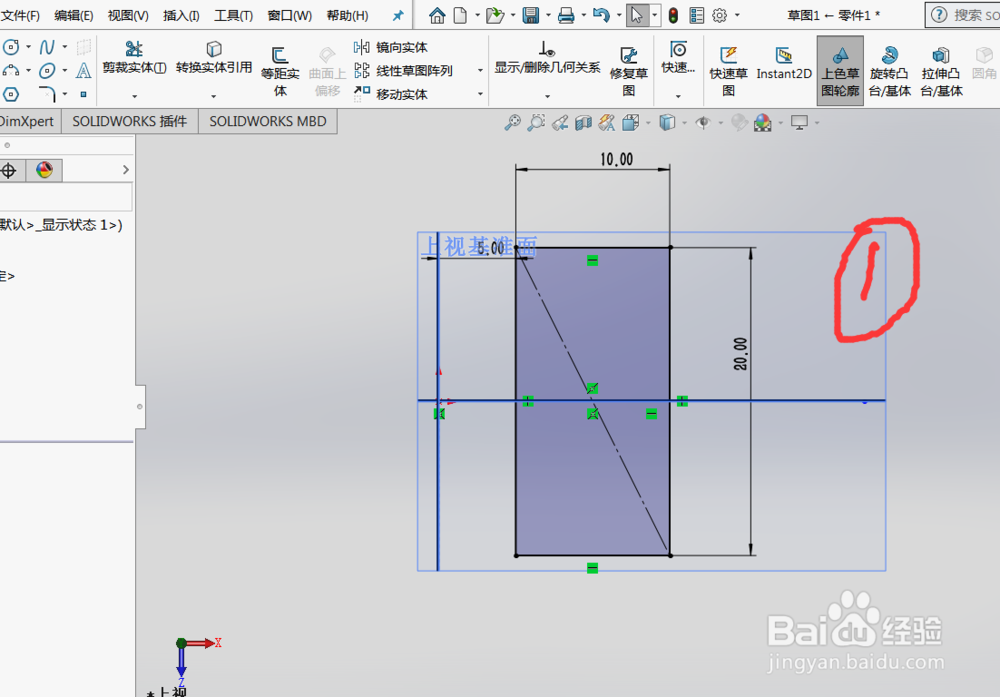Open 工具(T) menu

point(233,15)
